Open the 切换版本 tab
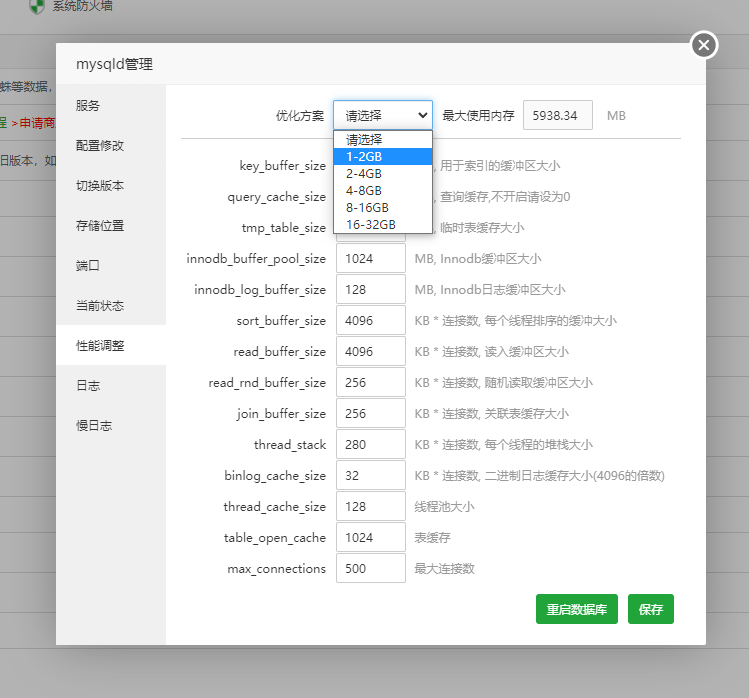 [x=111, y=185]
